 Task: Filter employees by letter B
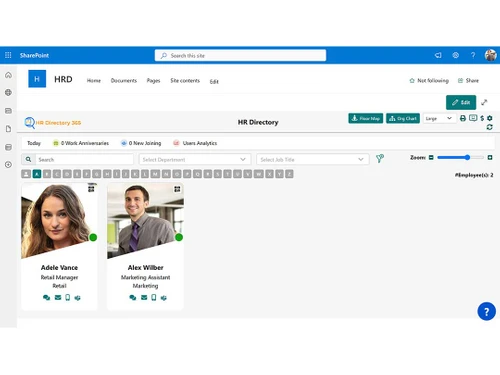(x=47, y=174)
